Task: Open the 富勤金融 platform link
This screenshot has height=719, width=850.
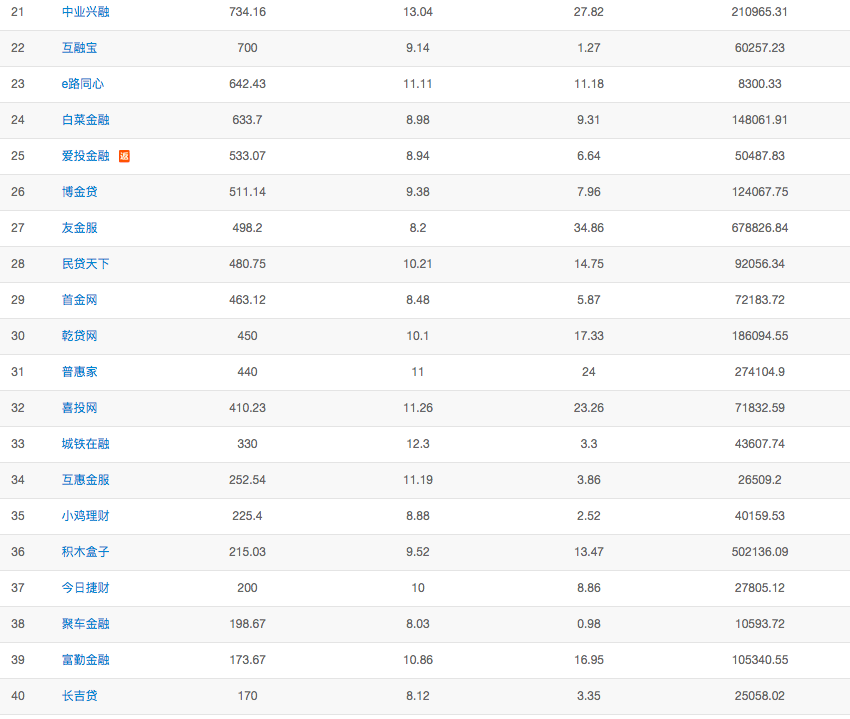Action: [86, 660]
